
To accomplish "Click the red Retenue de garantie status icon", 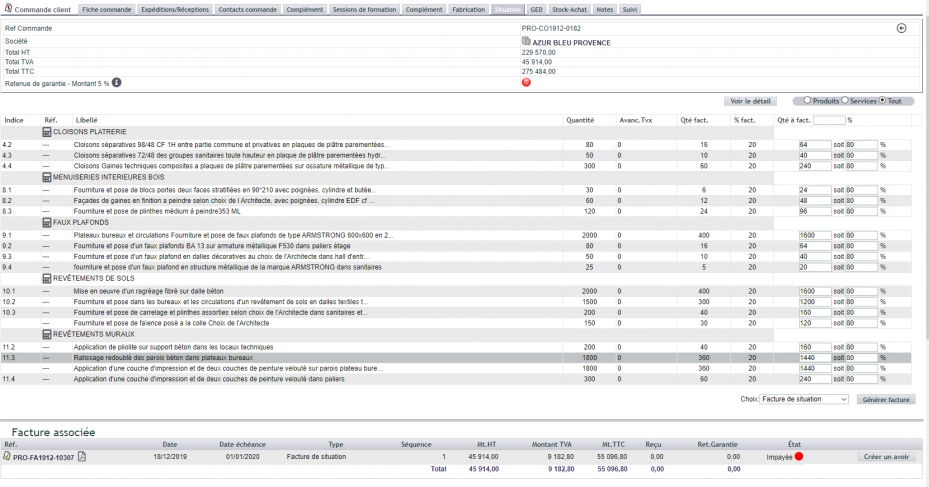I will (x=526, y=82).
